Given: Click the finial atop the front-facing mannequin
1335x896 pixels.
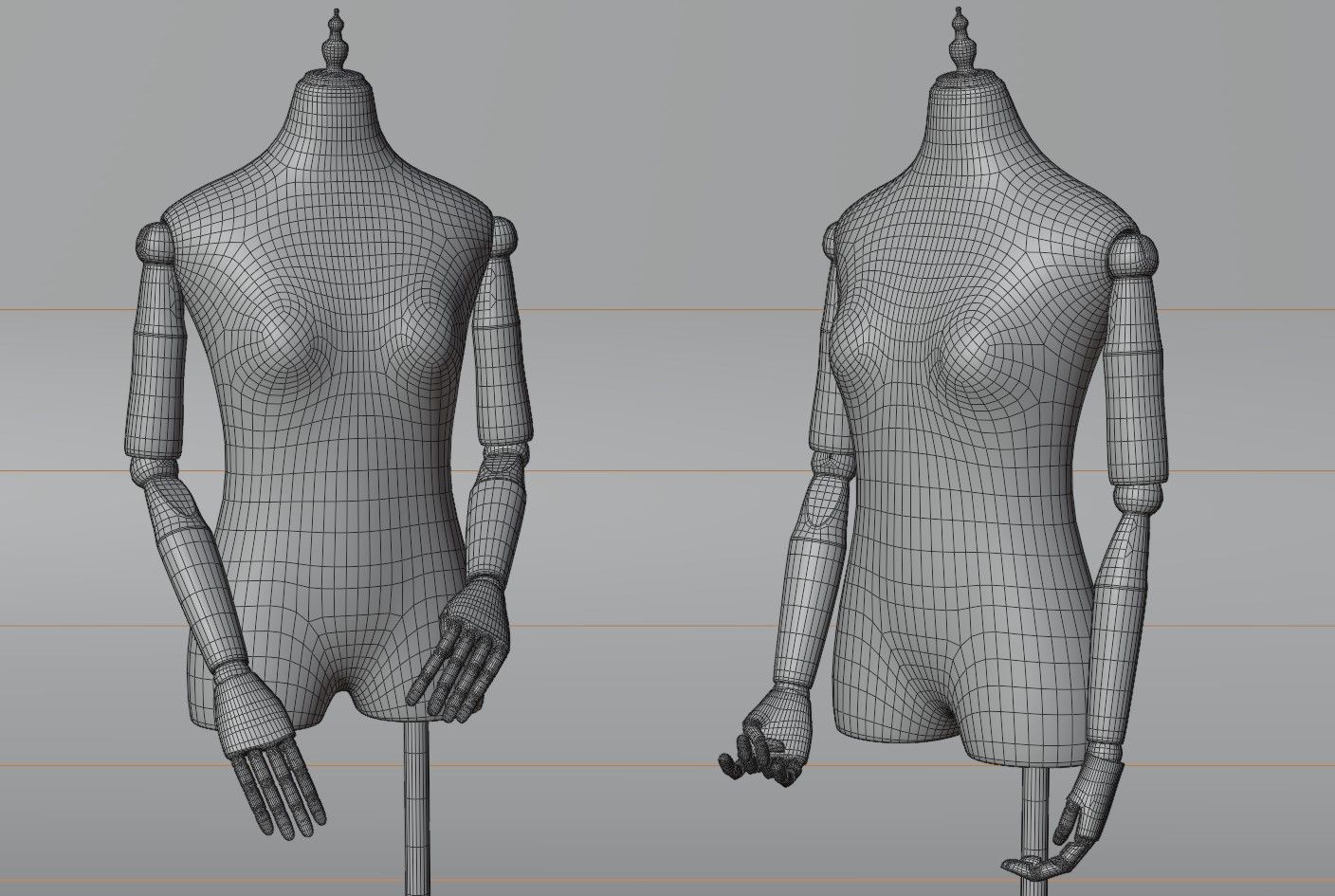Looking at the screenshot, I should pos(335,39).
